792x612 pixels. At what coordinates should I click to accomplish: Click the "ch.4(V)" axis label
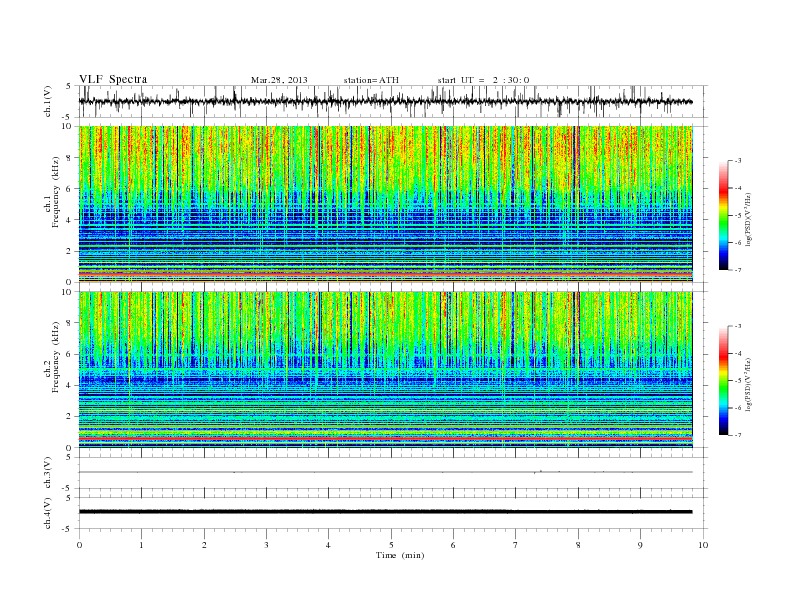48,513
